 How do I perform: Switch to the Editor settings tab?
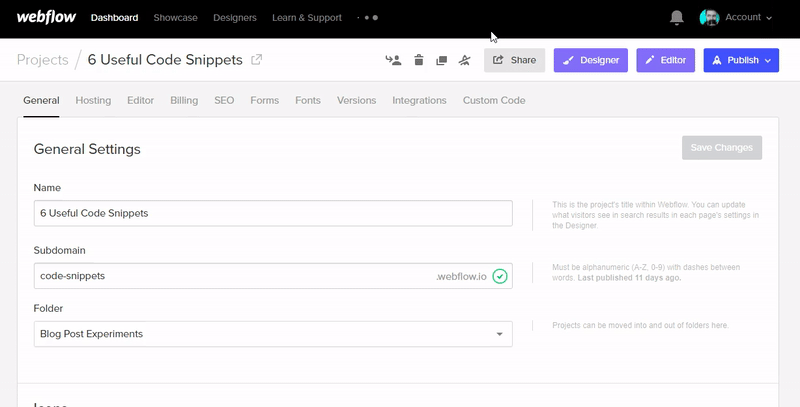(x=140, y=100)
